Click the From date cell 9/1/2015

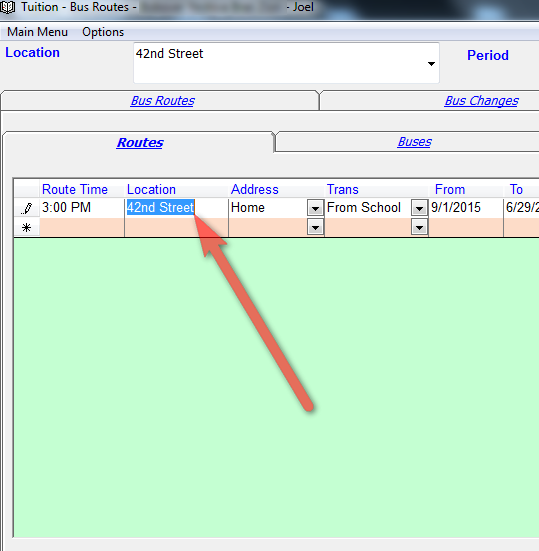coord(466,208)
